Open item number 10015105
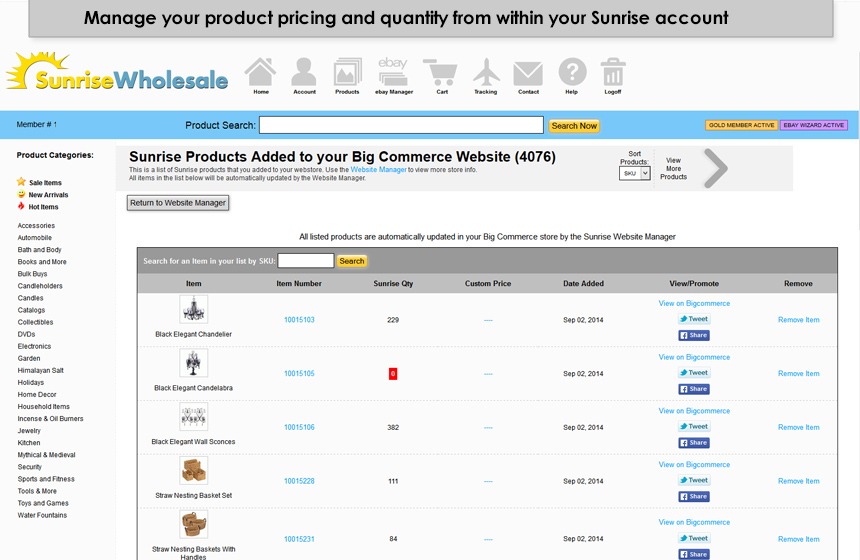 click(x=299, y=374)
